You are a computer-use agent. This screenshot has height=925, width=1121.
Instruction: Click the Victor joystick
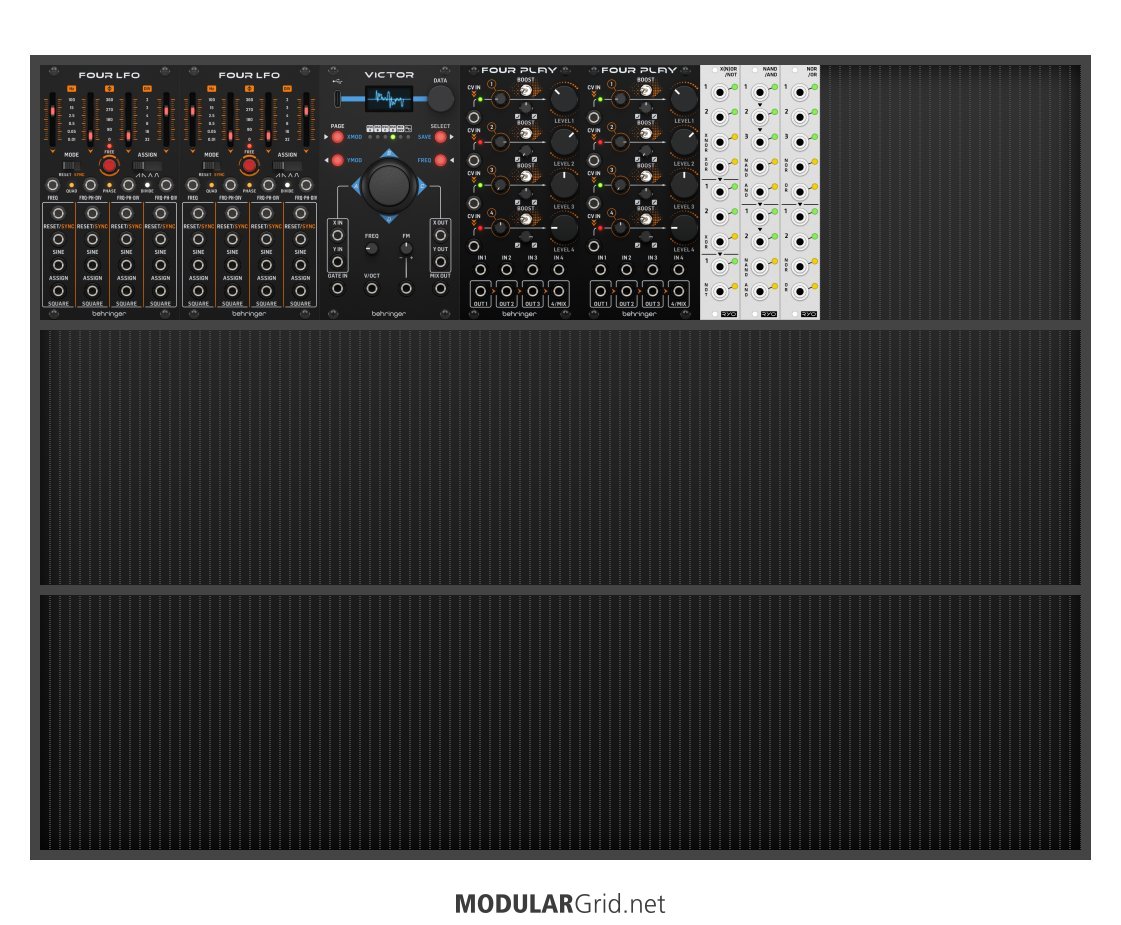tap(389, 186)
